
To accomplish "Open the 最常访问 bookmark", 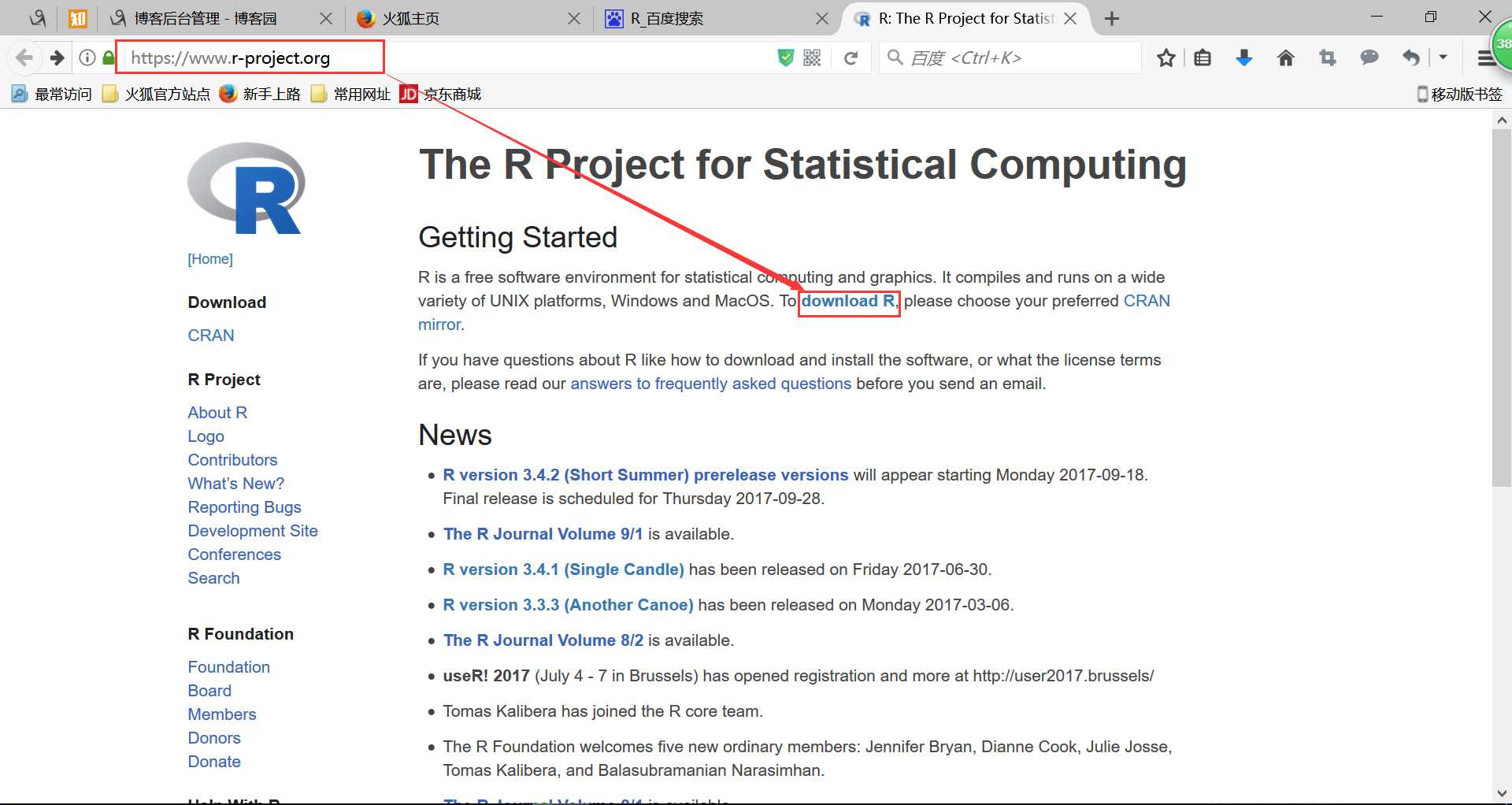I will coord(52,95).
